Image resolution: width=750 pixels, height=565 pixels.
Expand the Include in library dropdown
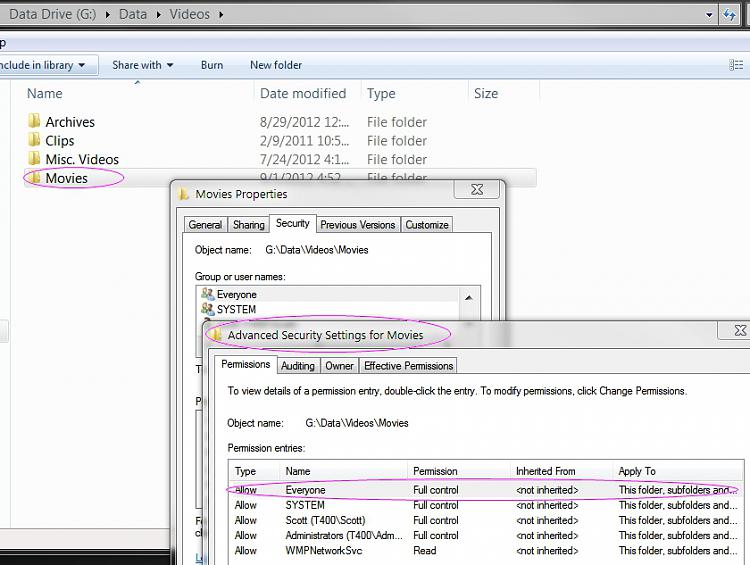81,65
